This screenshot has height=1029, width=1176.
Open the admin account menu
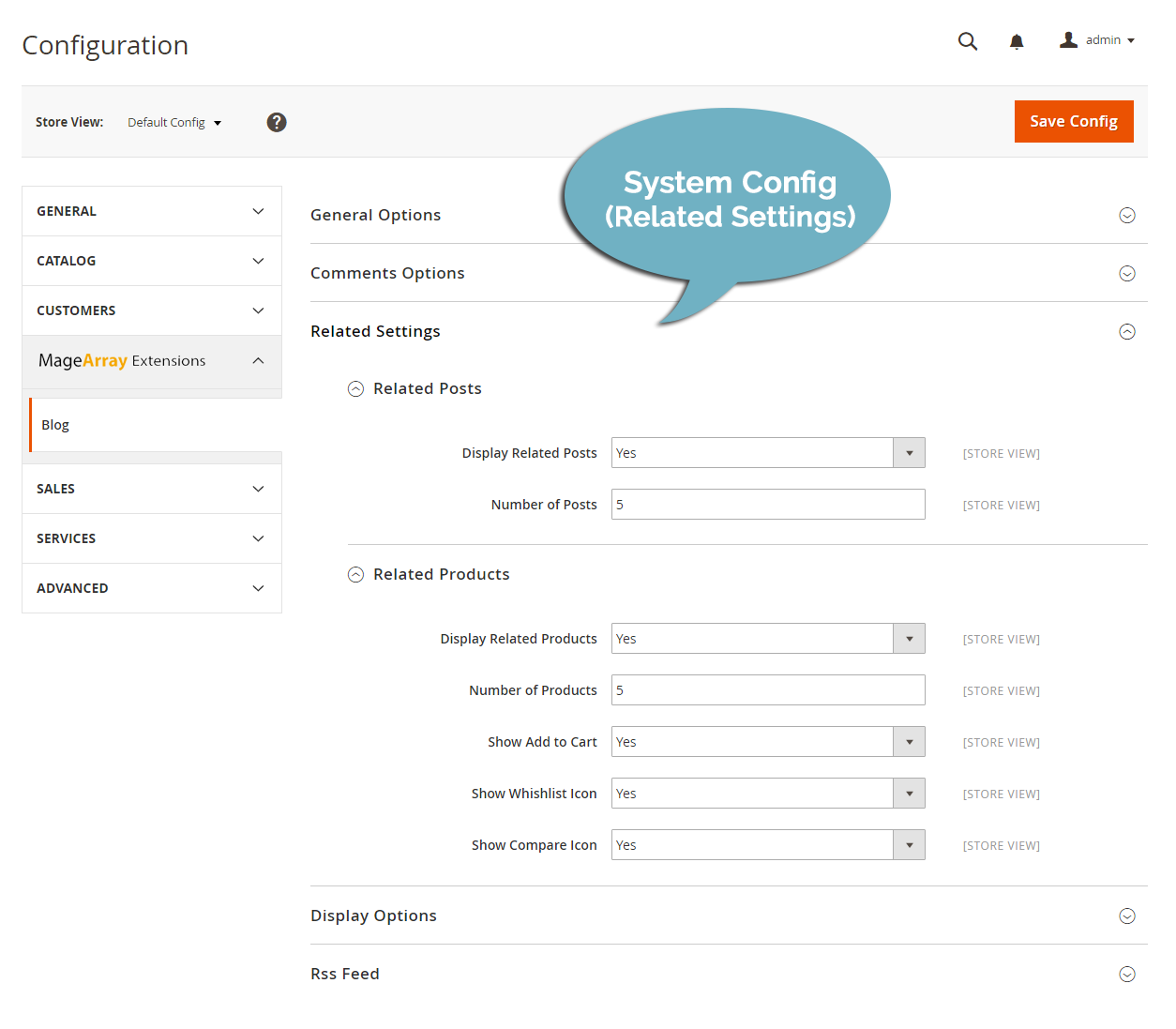(x=1095, y=41)
